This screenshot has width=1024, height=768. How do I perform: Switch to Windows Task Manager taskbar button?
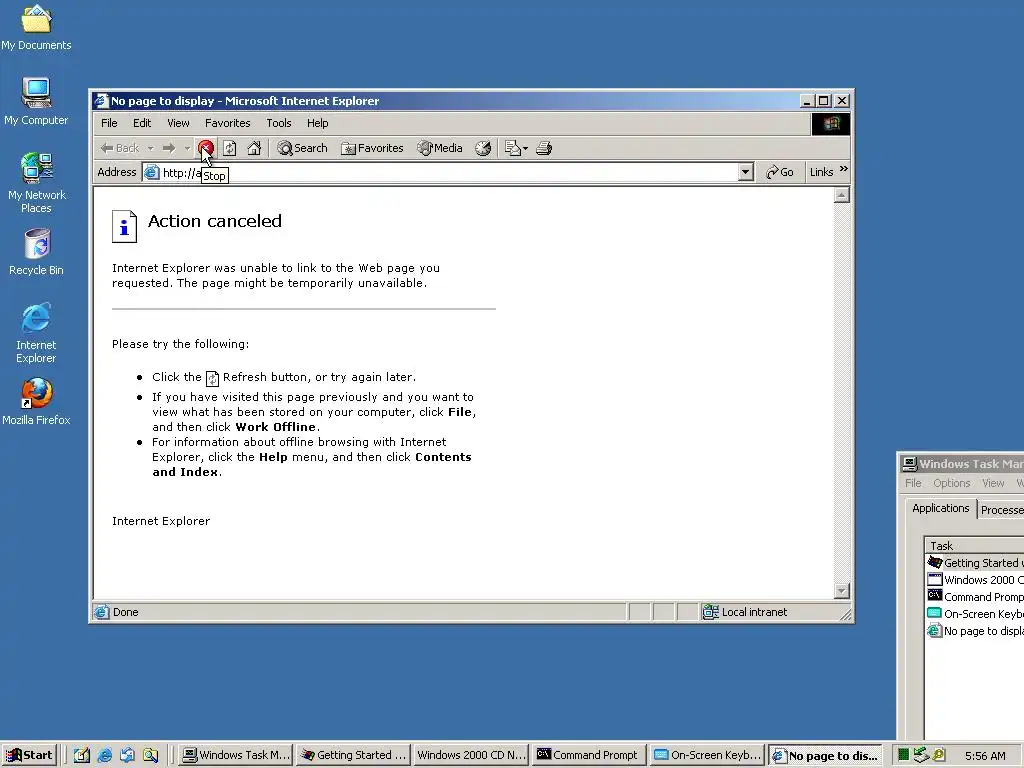[x=236, y=755]
